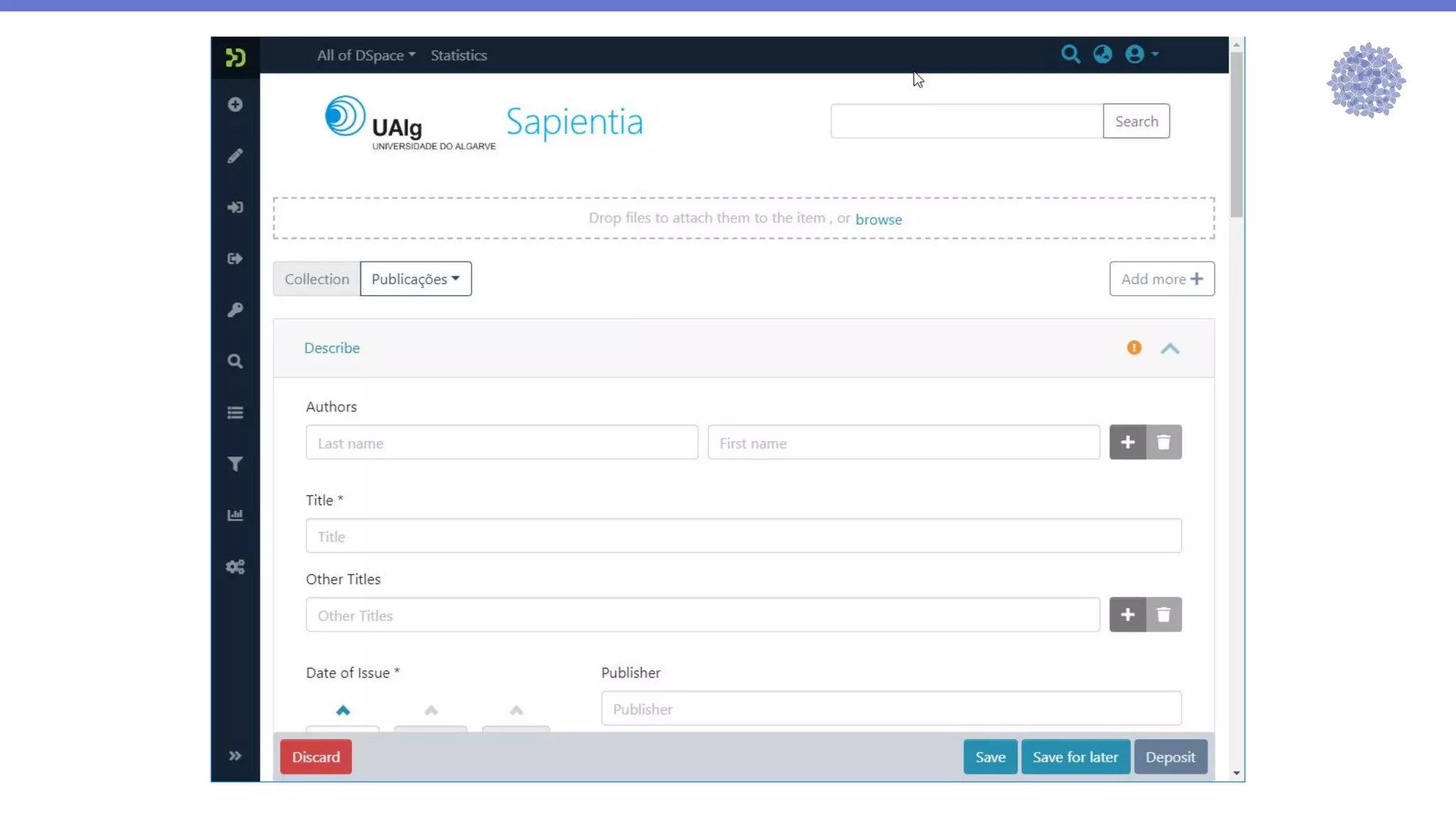Screen dimensions: 1456x819
Task: Delete the author row with trash icon
Action: 1164,442
